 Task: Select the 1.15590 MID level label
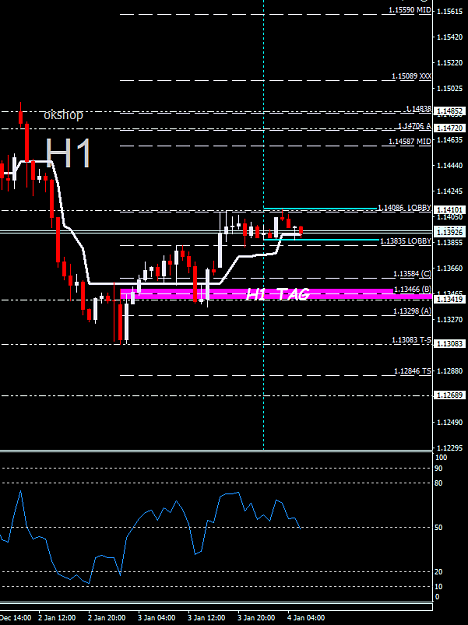pyautogui.click(x=410, y=10)
